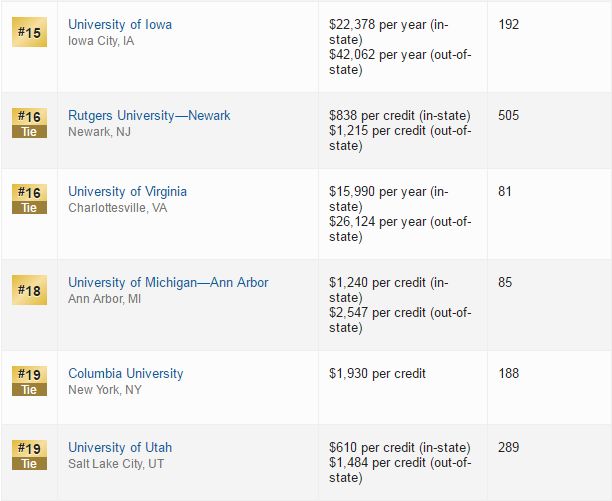Click the enrollment figure 505

pos(509,115)
